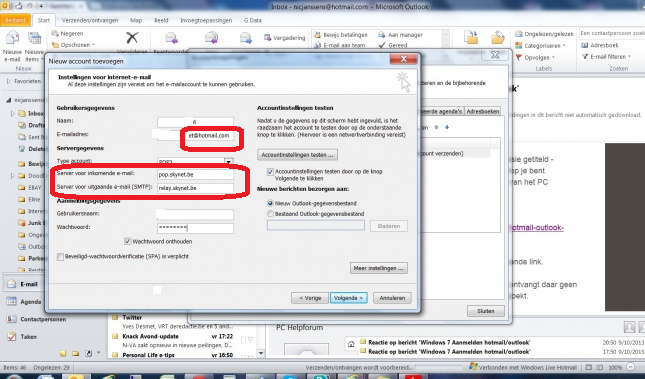The height and width of the screenshot is (379, 645).
Task: Click Accountinstellingen testen button
Action: coord(297,155)
